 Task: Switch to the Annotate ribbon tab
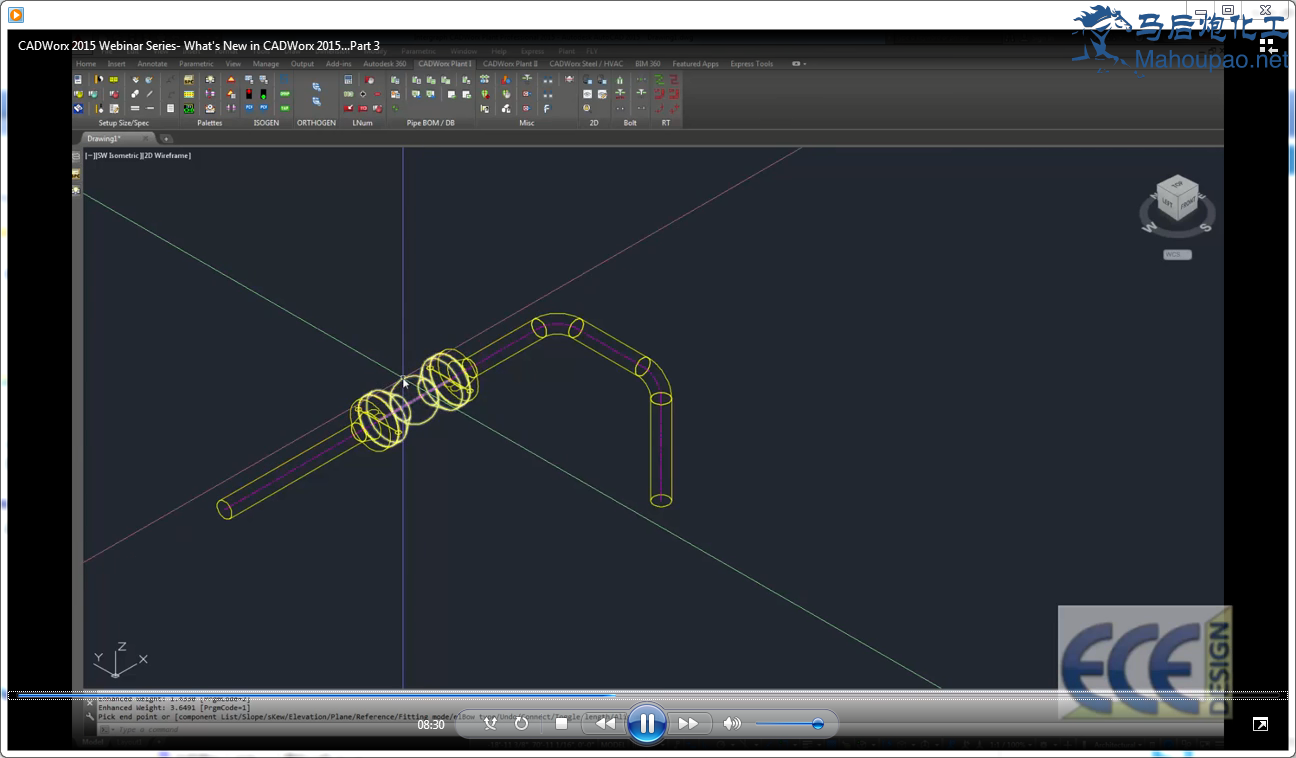152,64
